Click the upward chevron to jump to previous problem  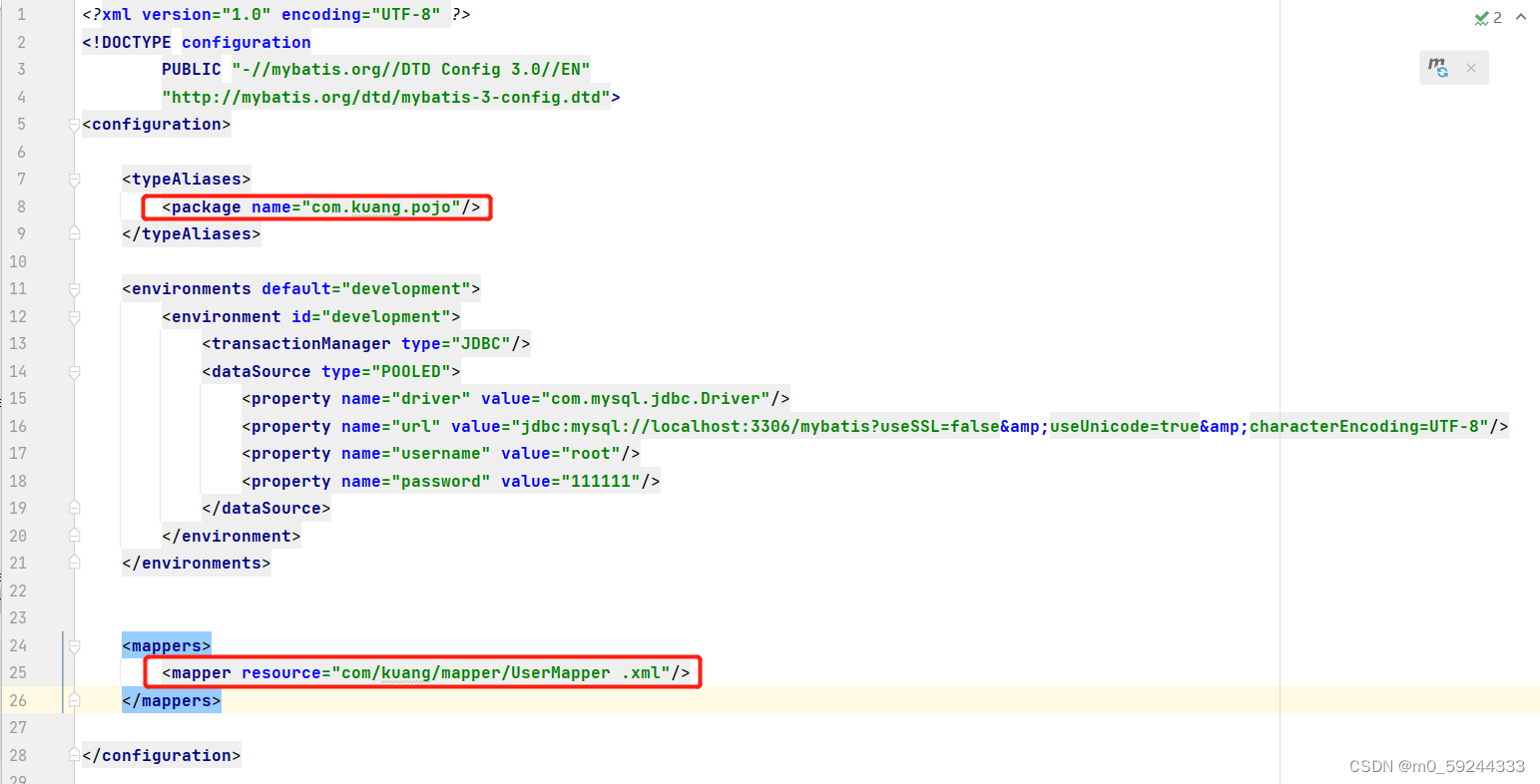tap(1521, 17)
